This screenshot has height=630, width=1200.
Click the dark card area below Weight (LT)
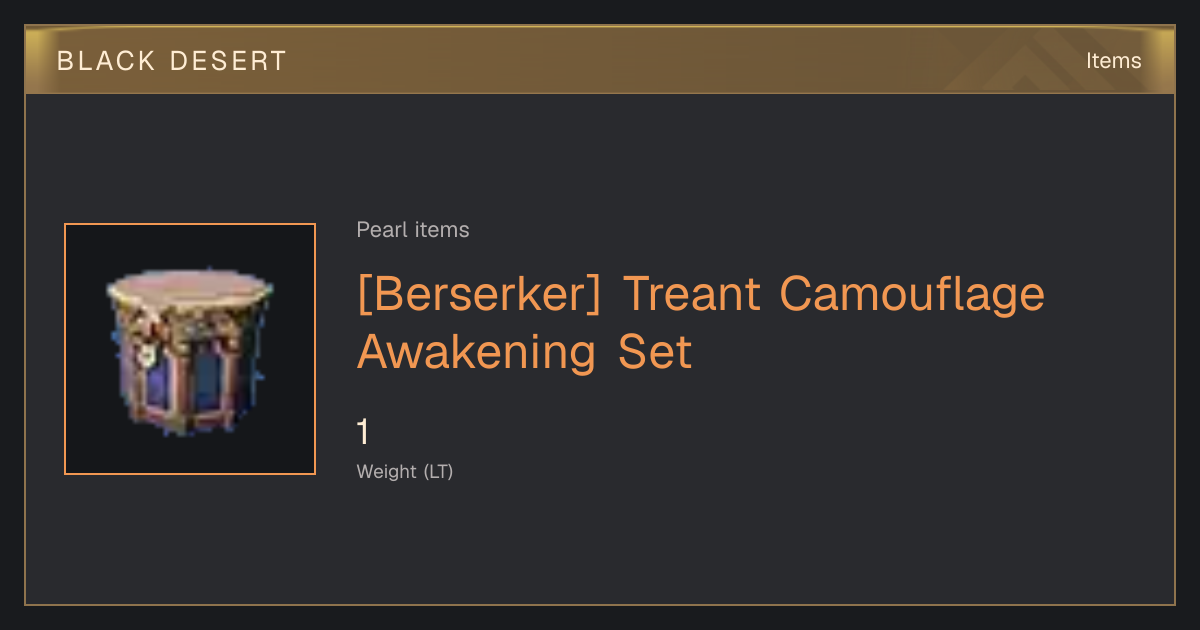(x=600, y=545)
